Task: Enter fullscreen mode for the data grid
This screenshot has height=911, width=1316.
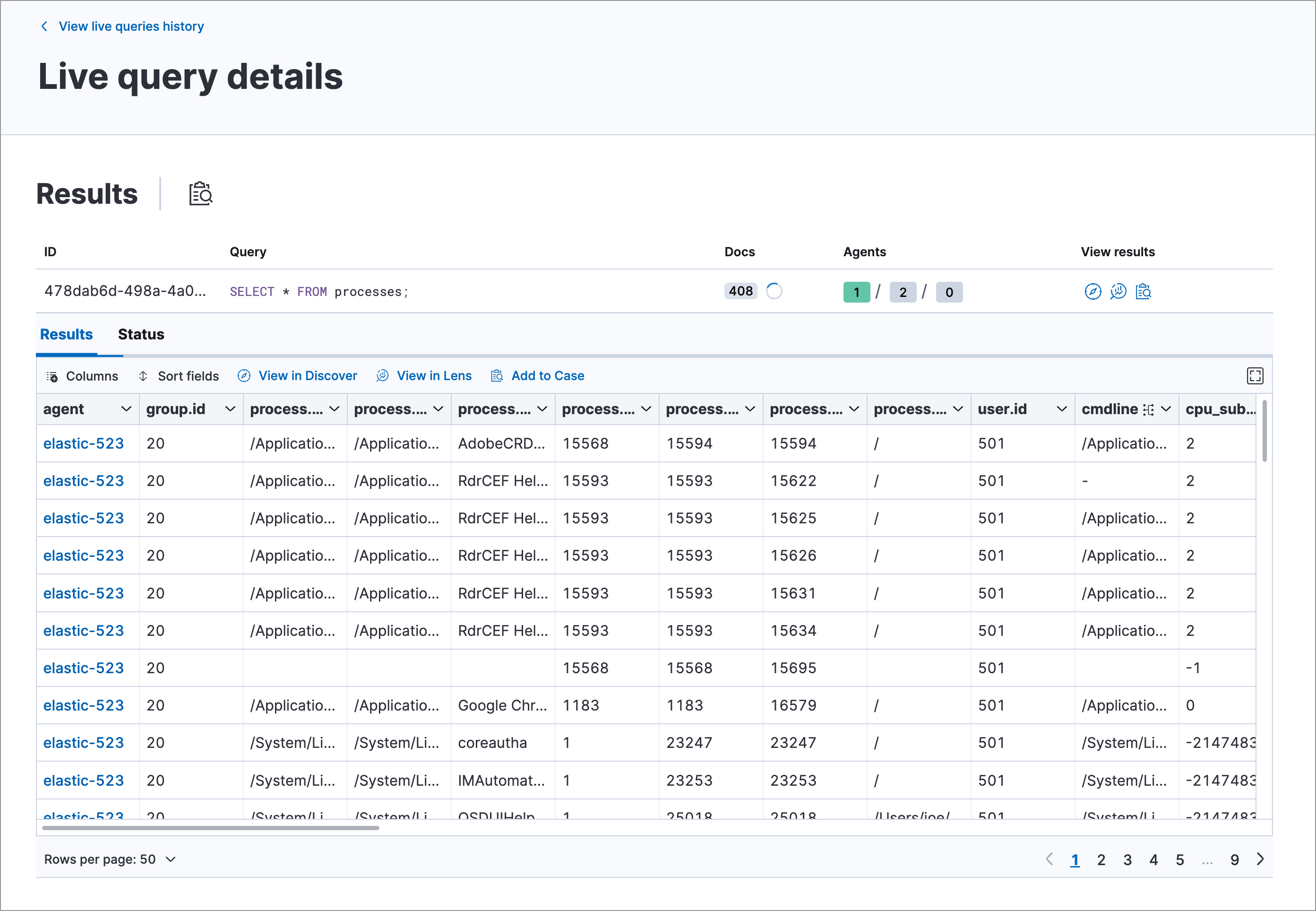Action: tap(1255, 375)
